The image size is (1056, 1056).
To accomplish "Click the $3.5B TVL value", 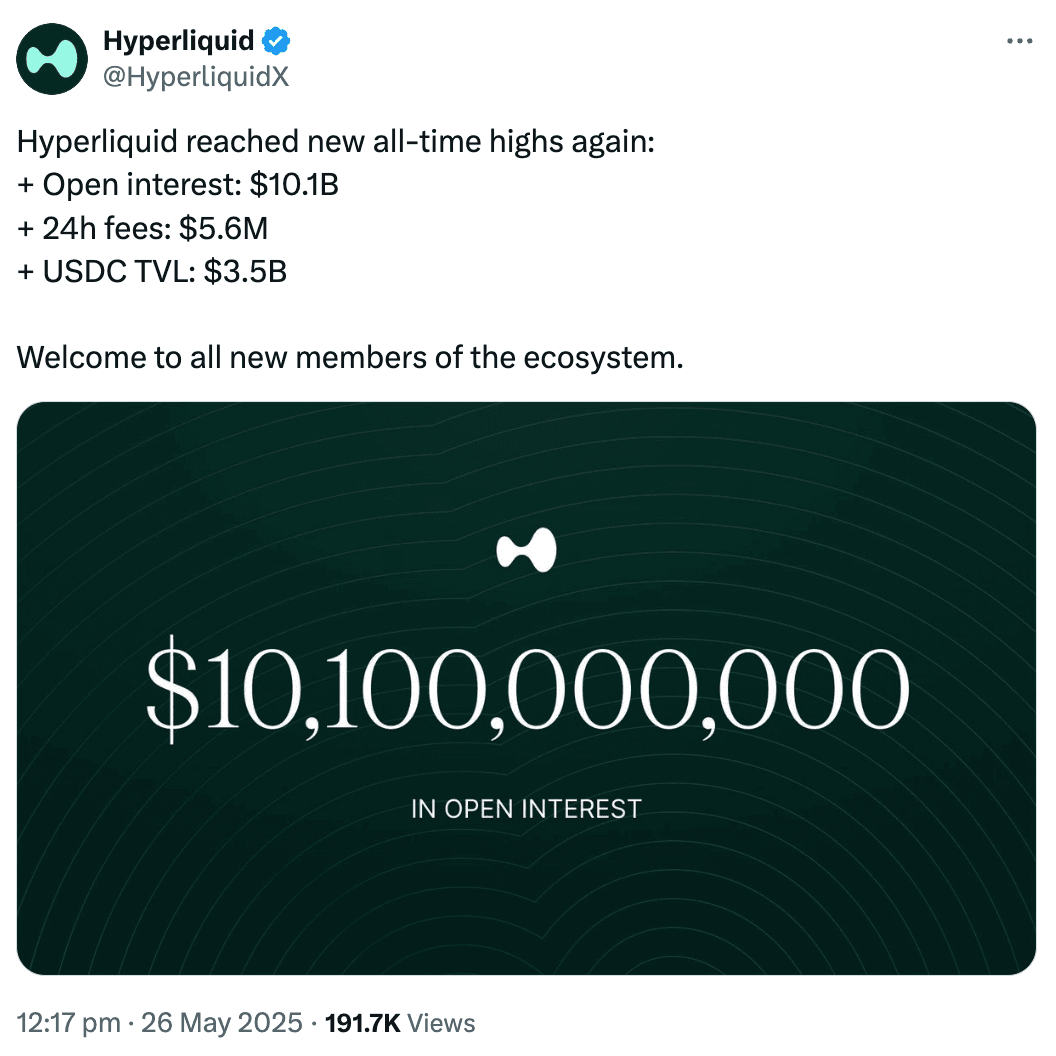I will [245, 272].
